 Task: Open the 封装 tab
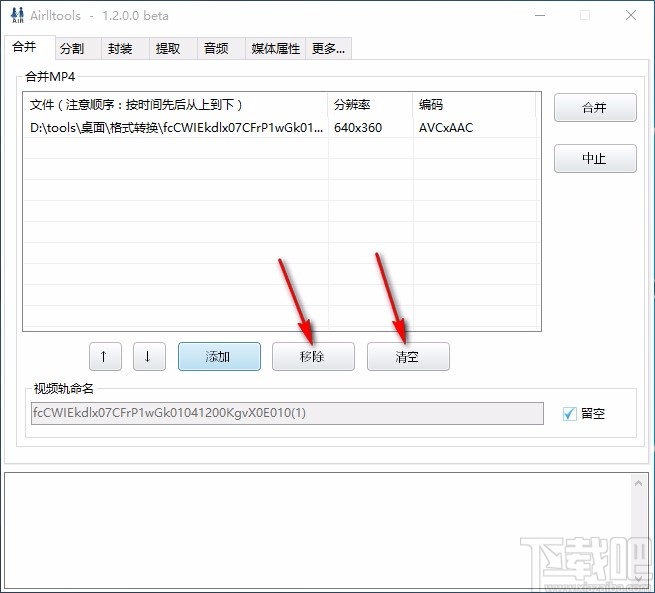click(125, 48)
